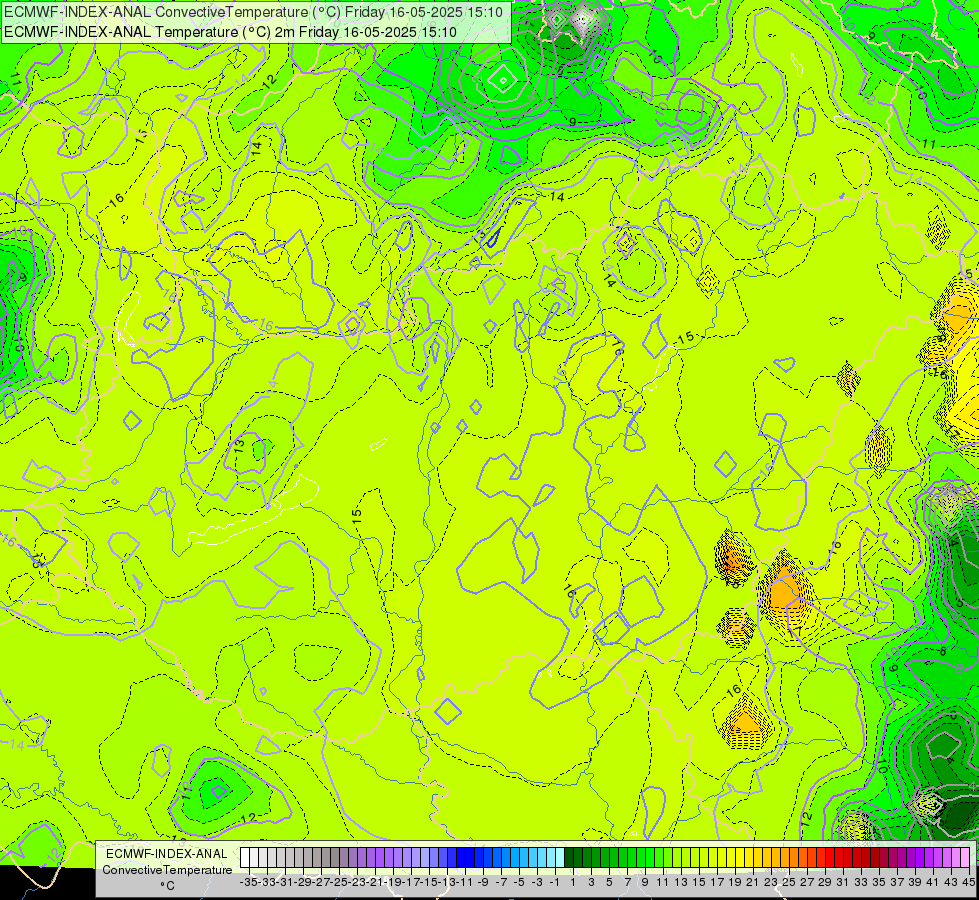Screen dimensions: 979x900
Task: Click the 29 legend scale value
Action: coord(825,883)
